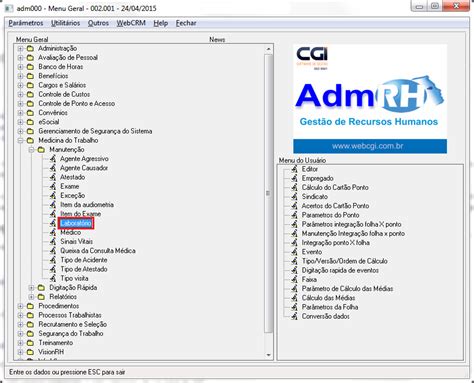Click the Tipo de Acidente icon
Screen dimensions: 474x383
[x=53, y=260]
